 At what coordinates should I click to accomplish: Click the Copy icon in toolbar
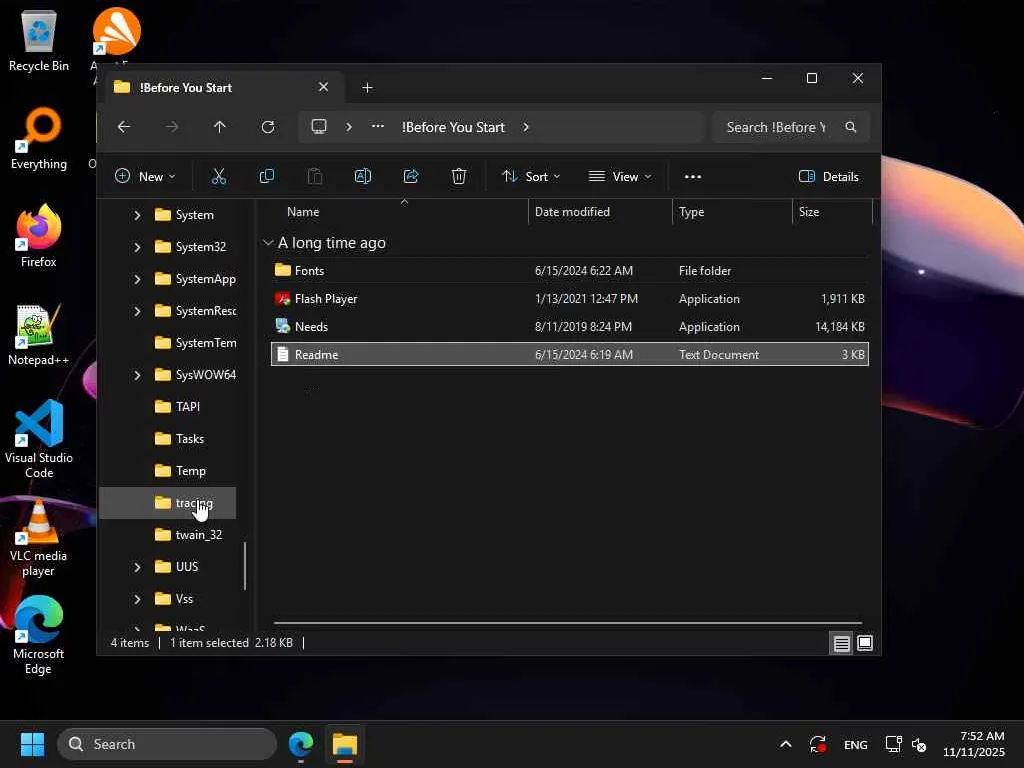click(267, 176)
